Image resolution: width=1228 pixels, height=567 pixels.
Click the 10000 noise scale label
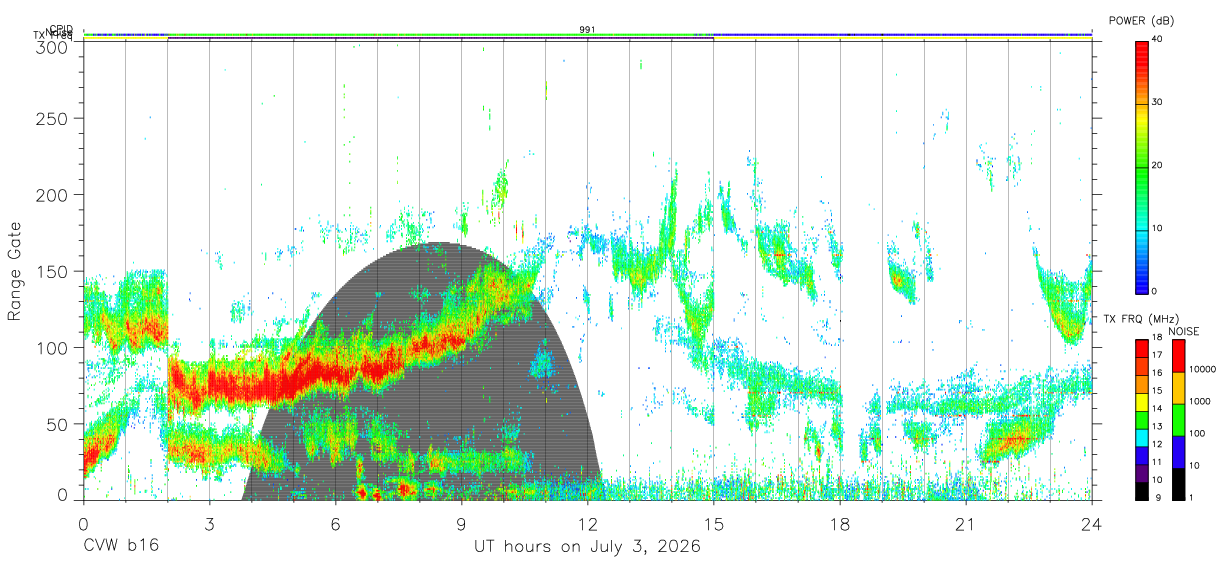(x=1203, y=369)
